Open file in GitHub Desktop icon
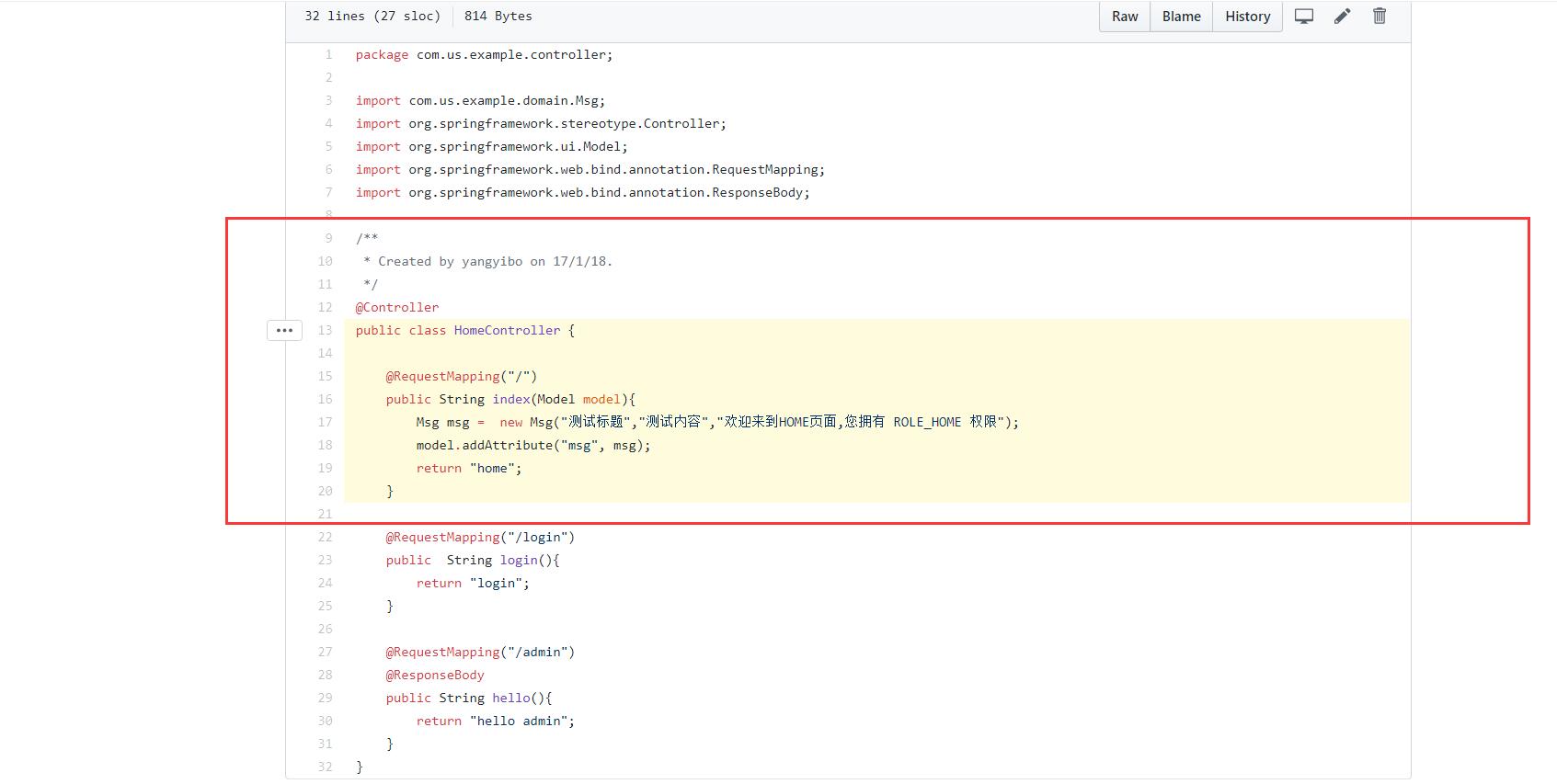 (1304, 17)
